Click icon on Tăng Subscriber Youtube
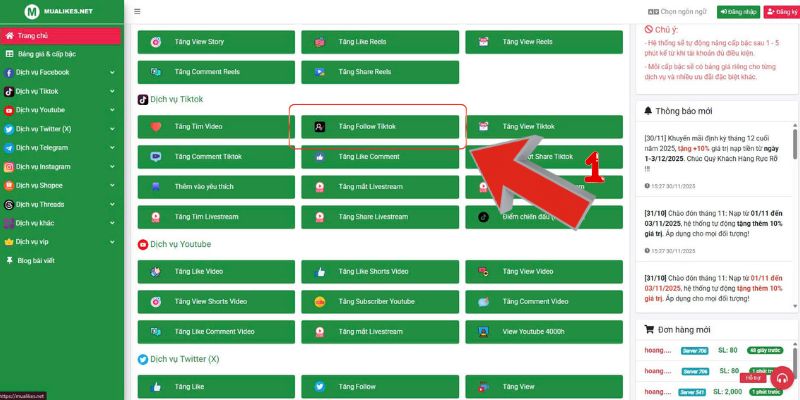The image size is (800, 400). 320,302
